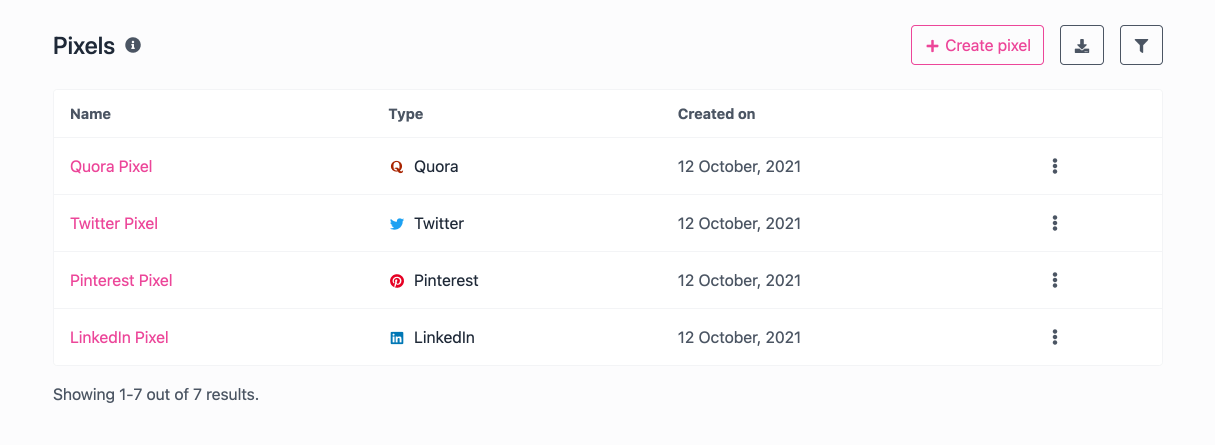Click the Type column header
The height and width of the screenshot is (445, 1215).
pos(406,114)
